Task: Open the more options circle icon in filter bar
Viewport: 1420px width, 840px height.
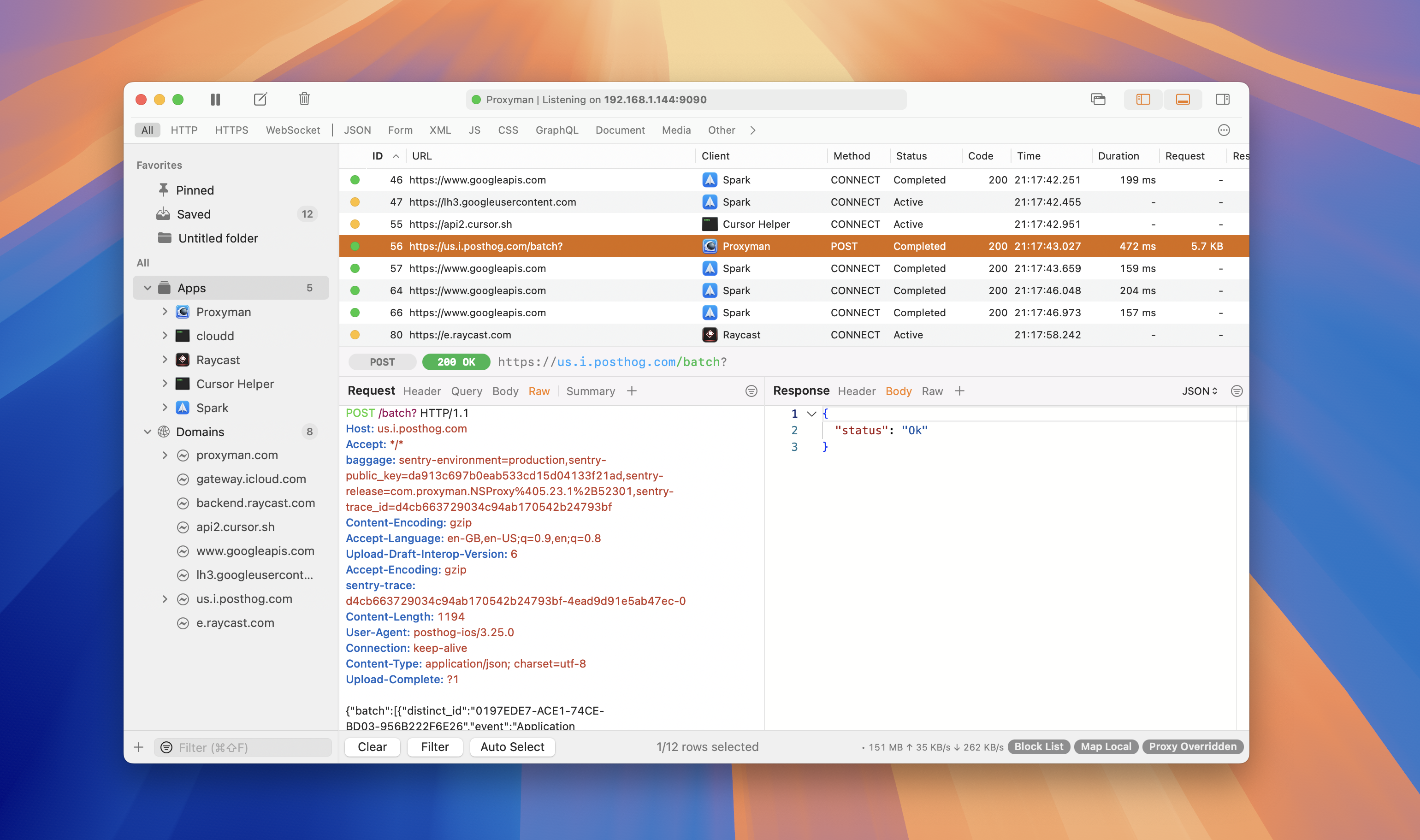Action: pos(1223,130)
